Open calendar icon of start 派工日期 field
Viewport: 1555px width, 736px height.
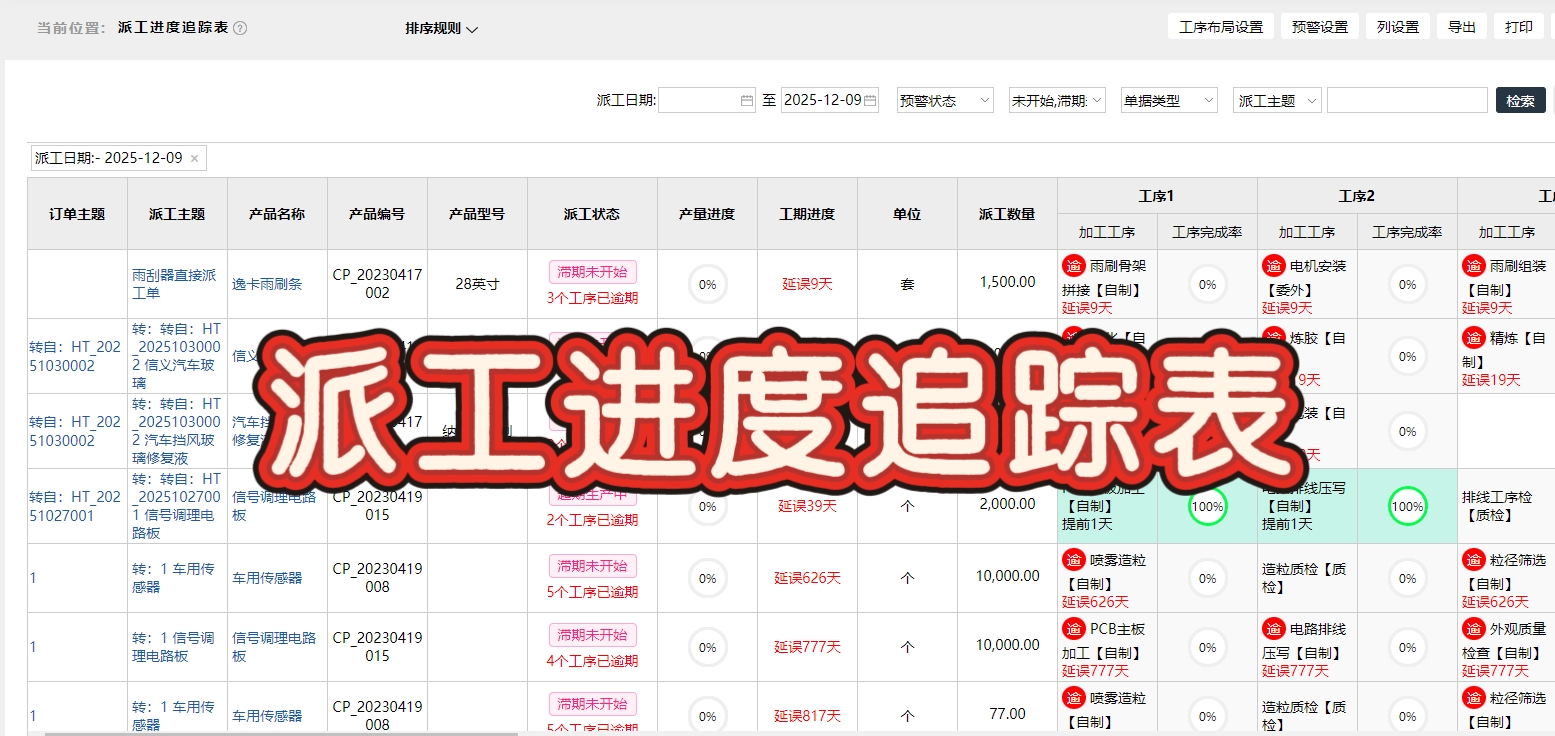coord(746,100)
